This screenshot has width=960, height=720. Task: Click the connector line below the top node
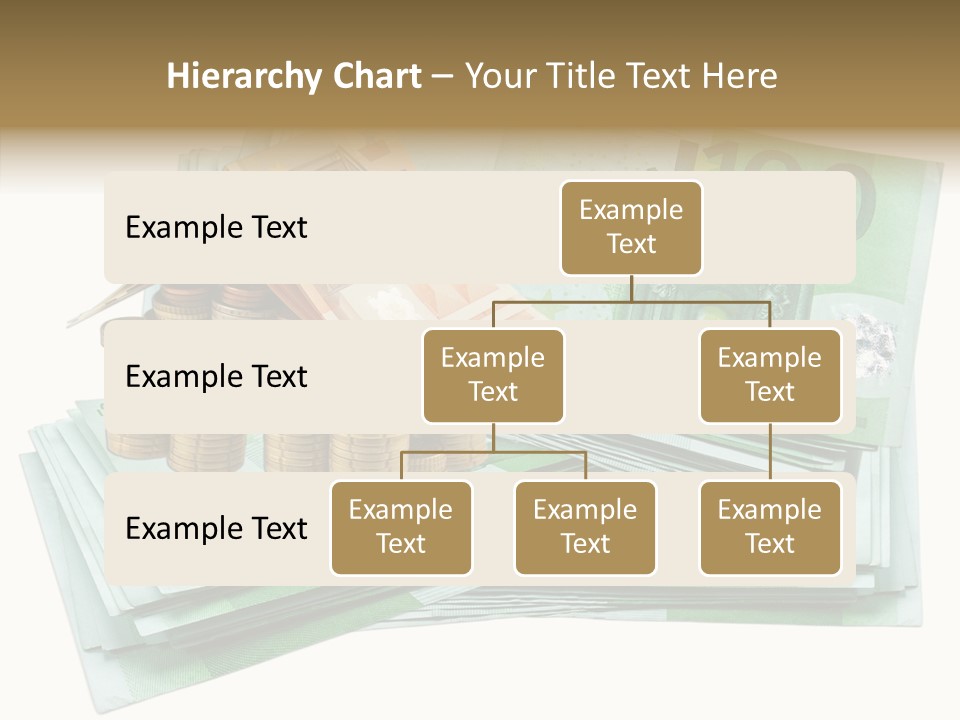coord(630,290)
